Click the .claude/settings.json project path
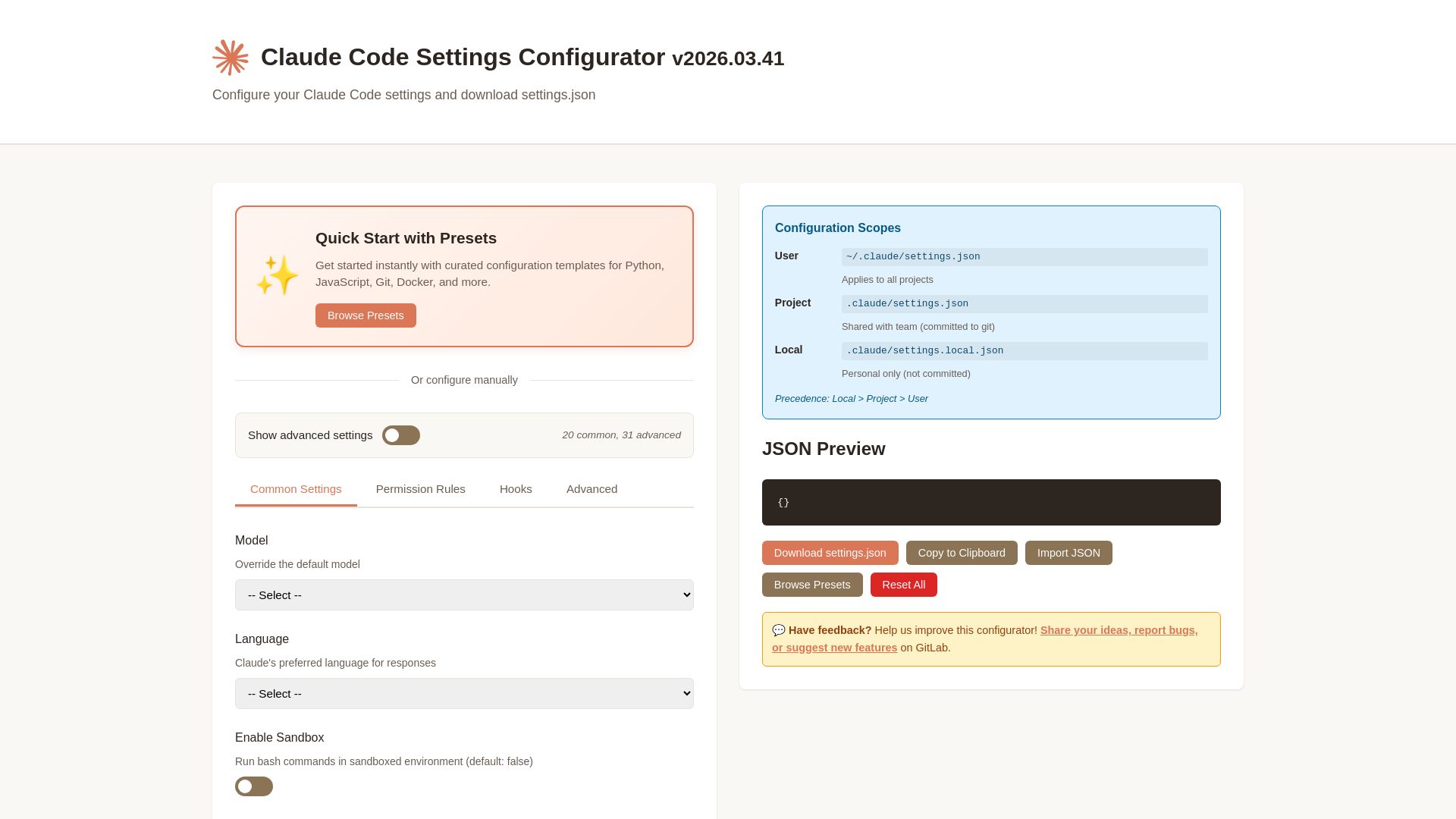The width and height of the screenshot is (1456, 819). (x=1025, y=304)
